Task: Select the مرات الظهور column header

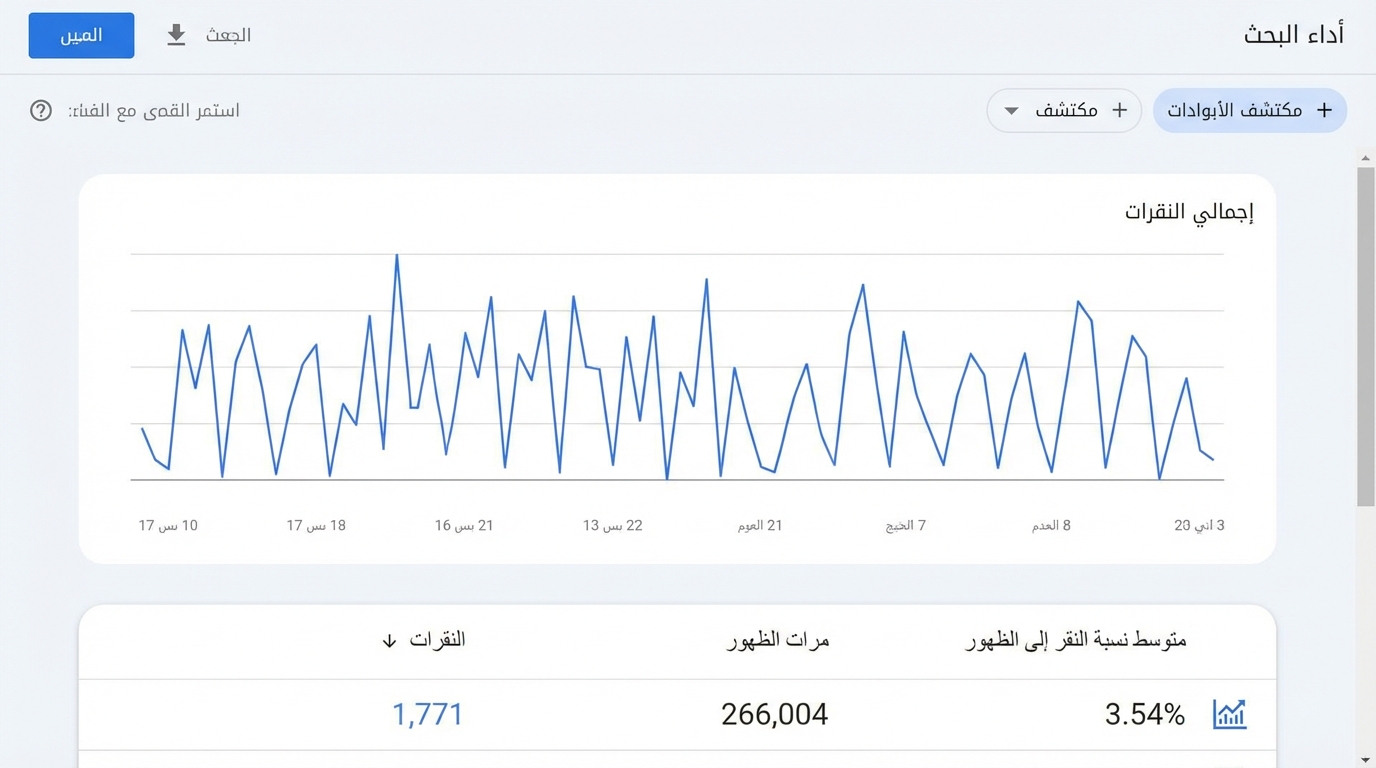Action: [777, 640]
